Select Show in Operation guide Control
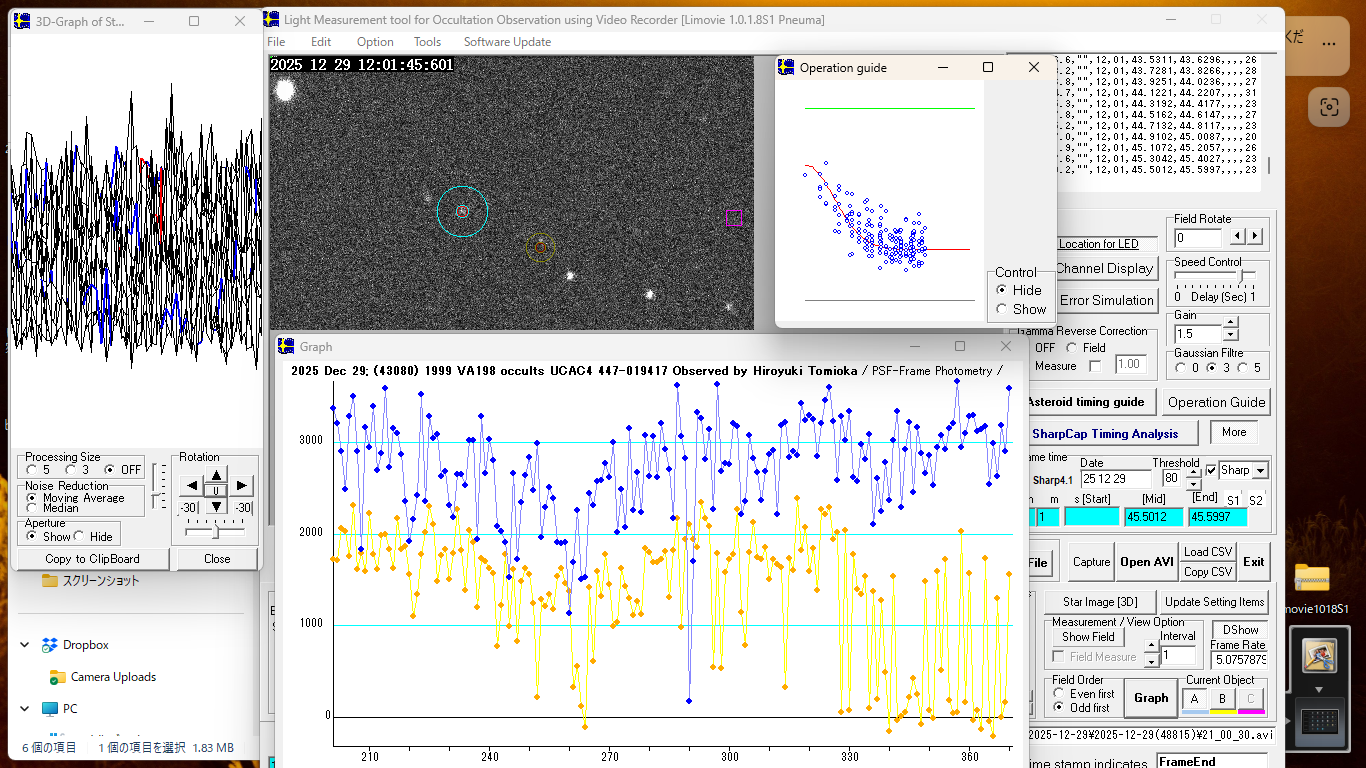Viewport: 1366px width, 768px height. [1002, 309]
